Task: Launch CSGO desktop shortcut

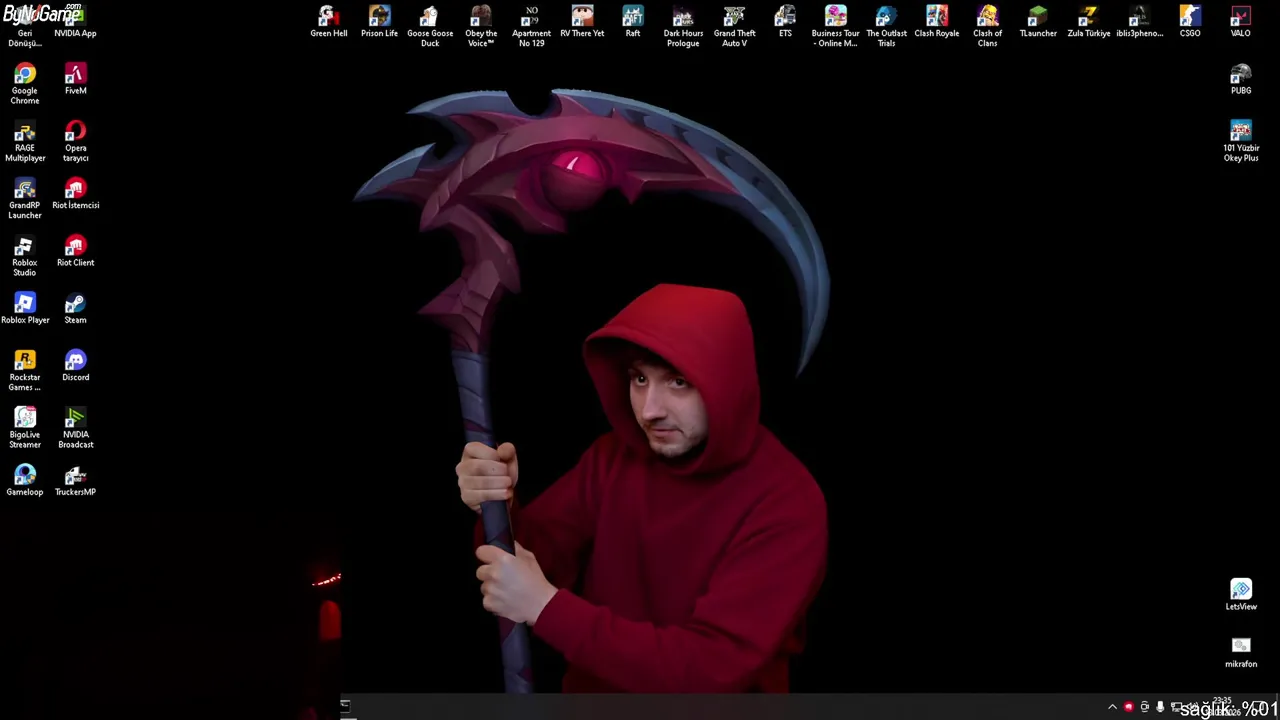Action: [x=1190, y=22]
